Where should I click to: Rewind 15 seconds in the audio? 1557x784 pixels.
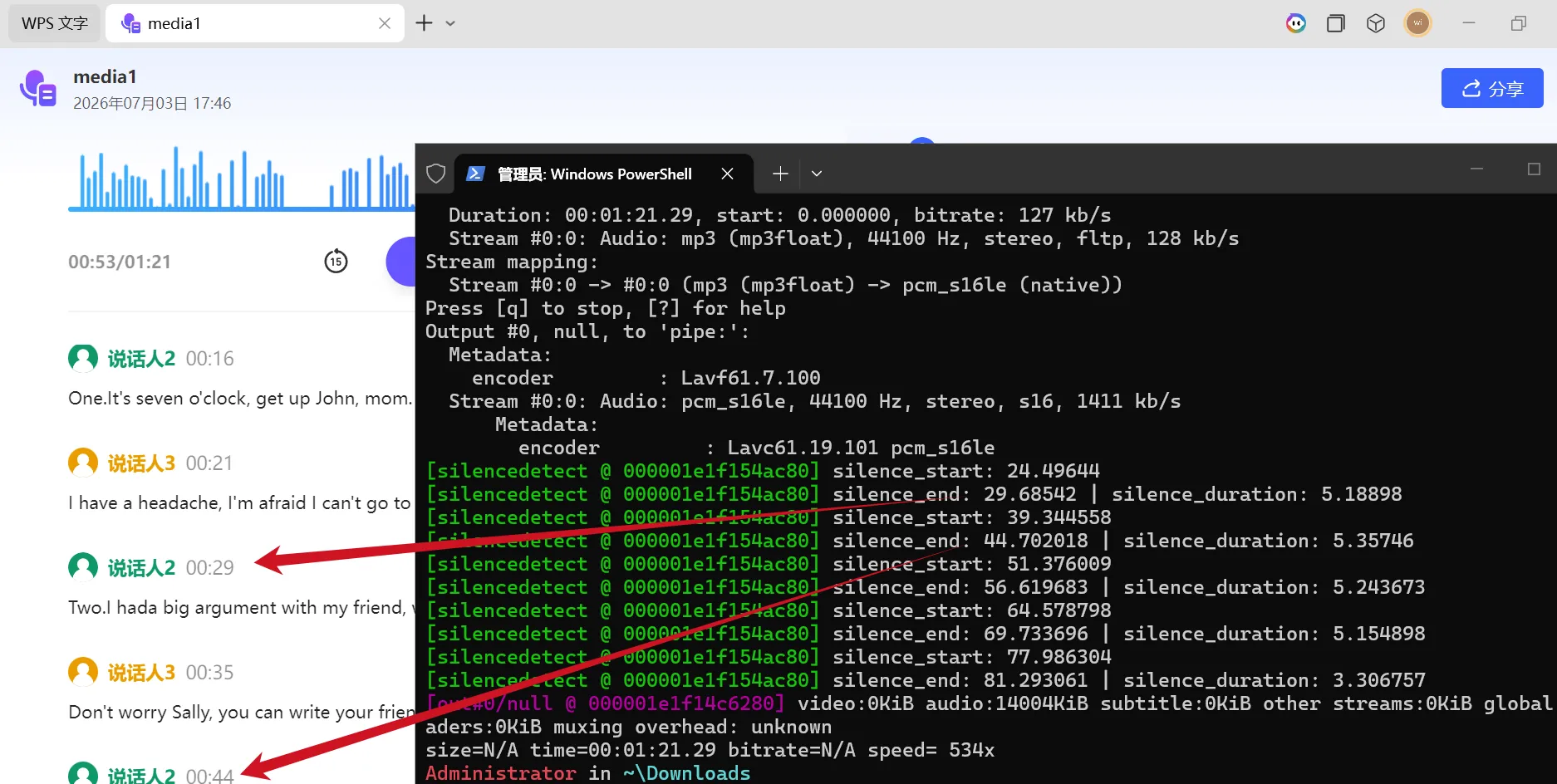click(x=336, y=262)
